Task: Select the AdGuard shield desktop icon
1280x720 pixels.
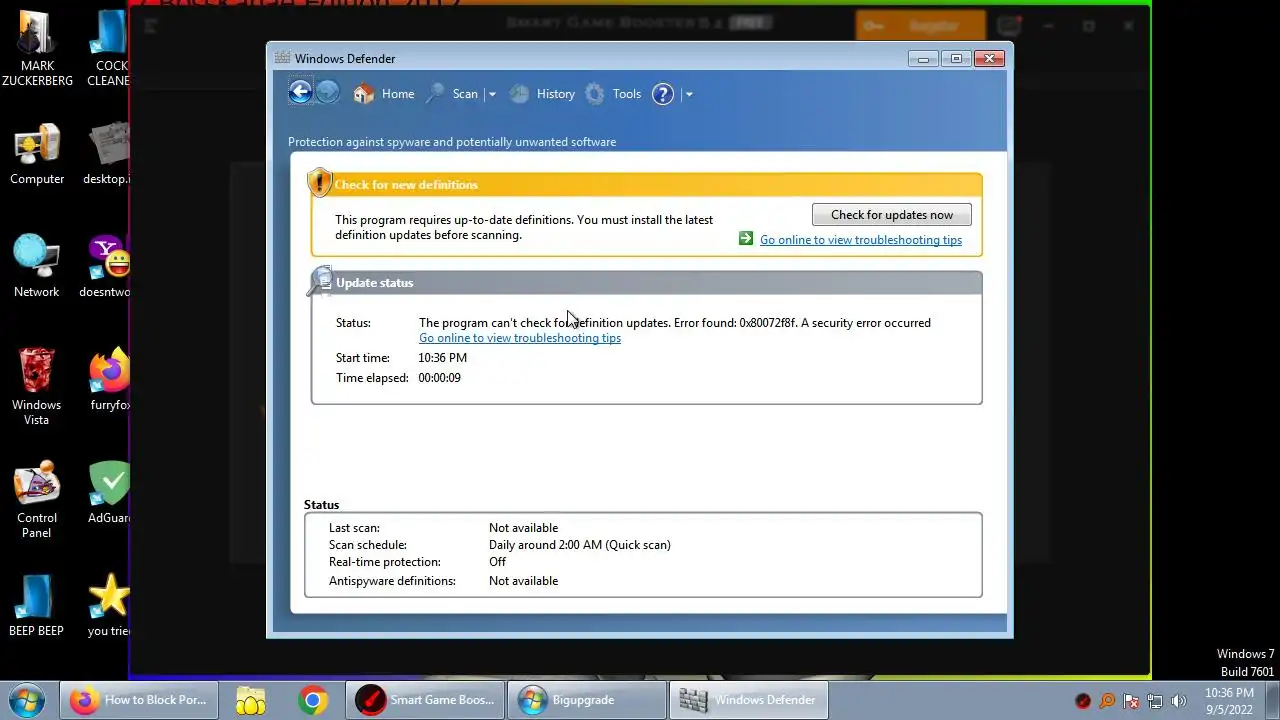Action: 108,492
